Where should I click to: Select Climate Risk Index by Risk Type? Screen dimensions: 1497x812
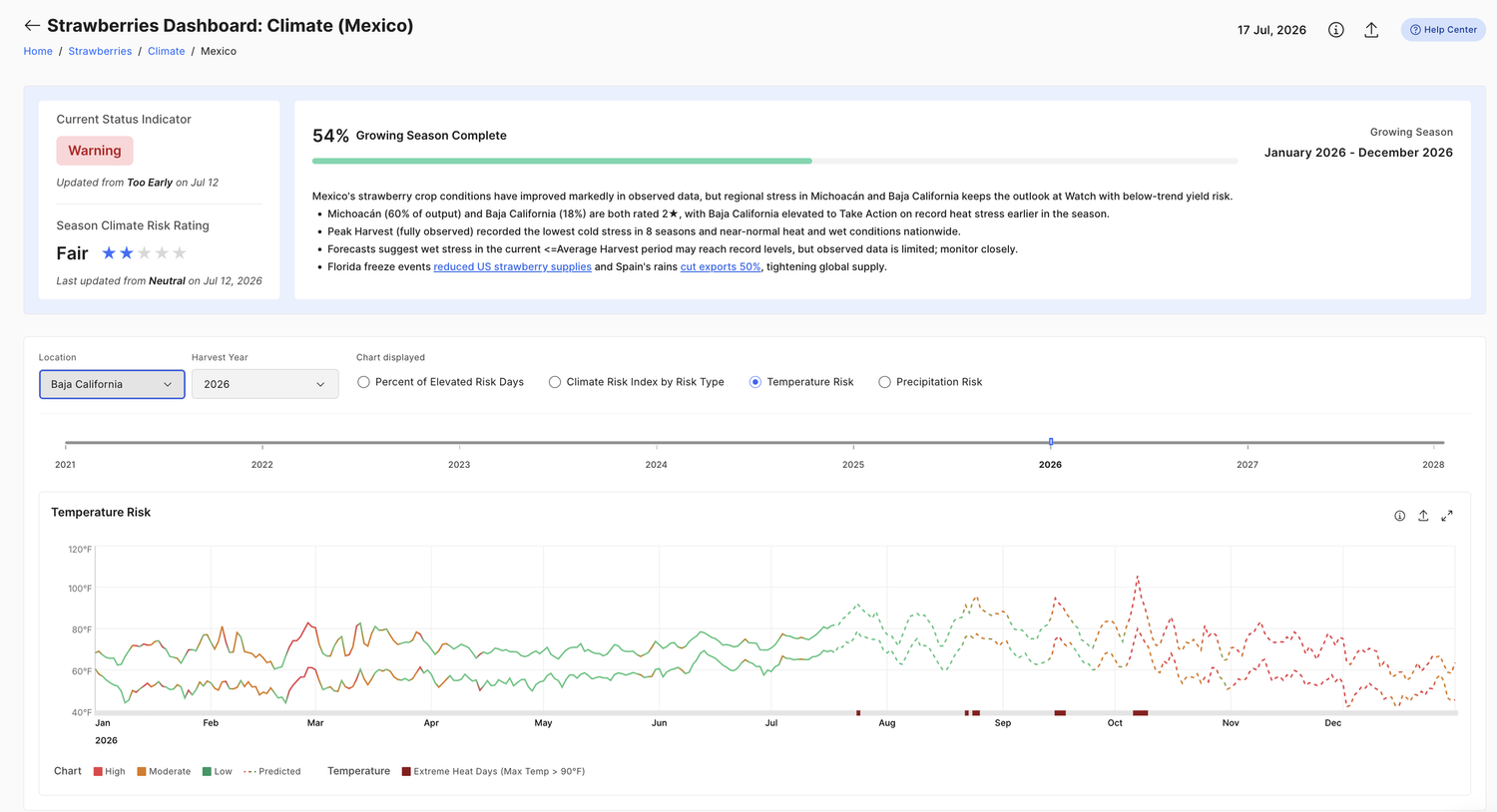pos(555,382)
